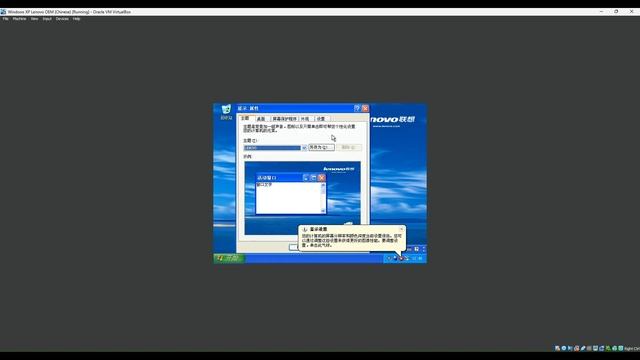Open the VirtualBox View menu
640x360 pixels.
[x=34, y=19]
